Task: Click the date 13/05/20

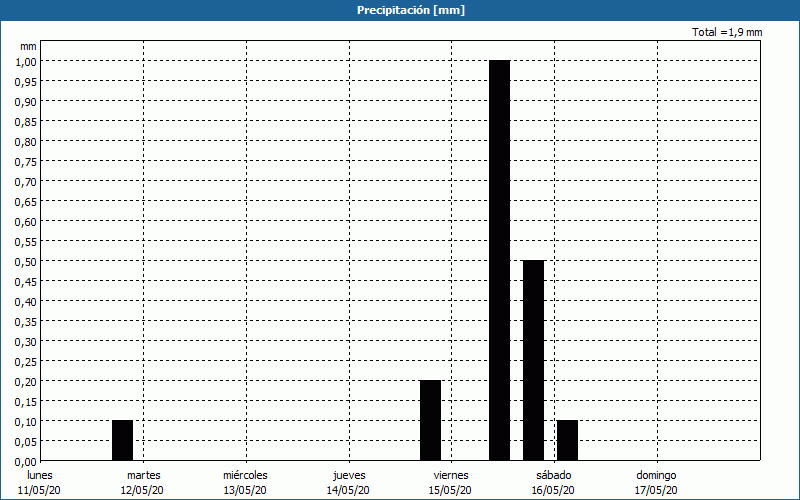Action: tap(245, 490)
